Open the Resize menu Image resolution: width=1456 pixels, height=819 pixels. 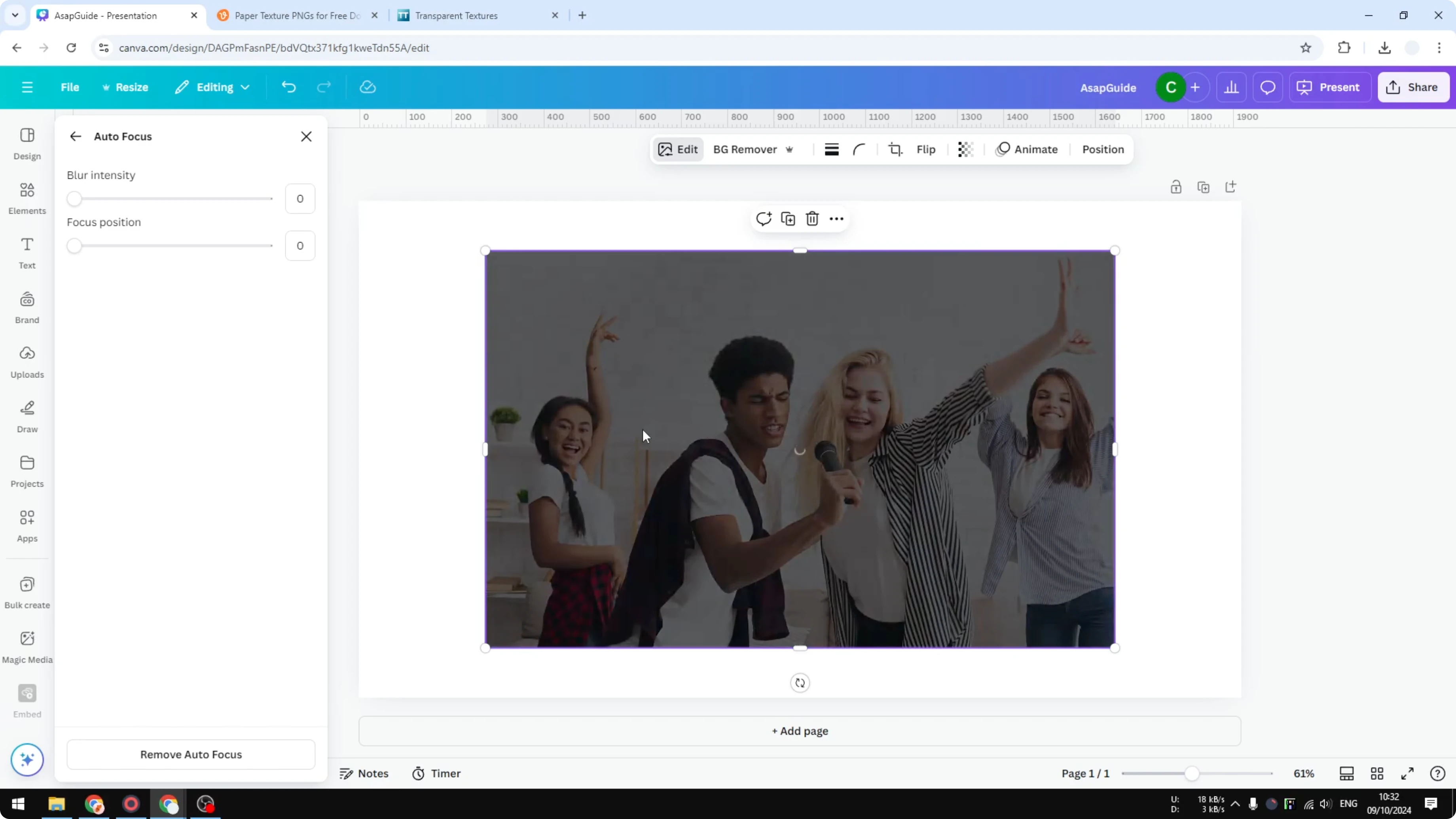pos(125,87)
